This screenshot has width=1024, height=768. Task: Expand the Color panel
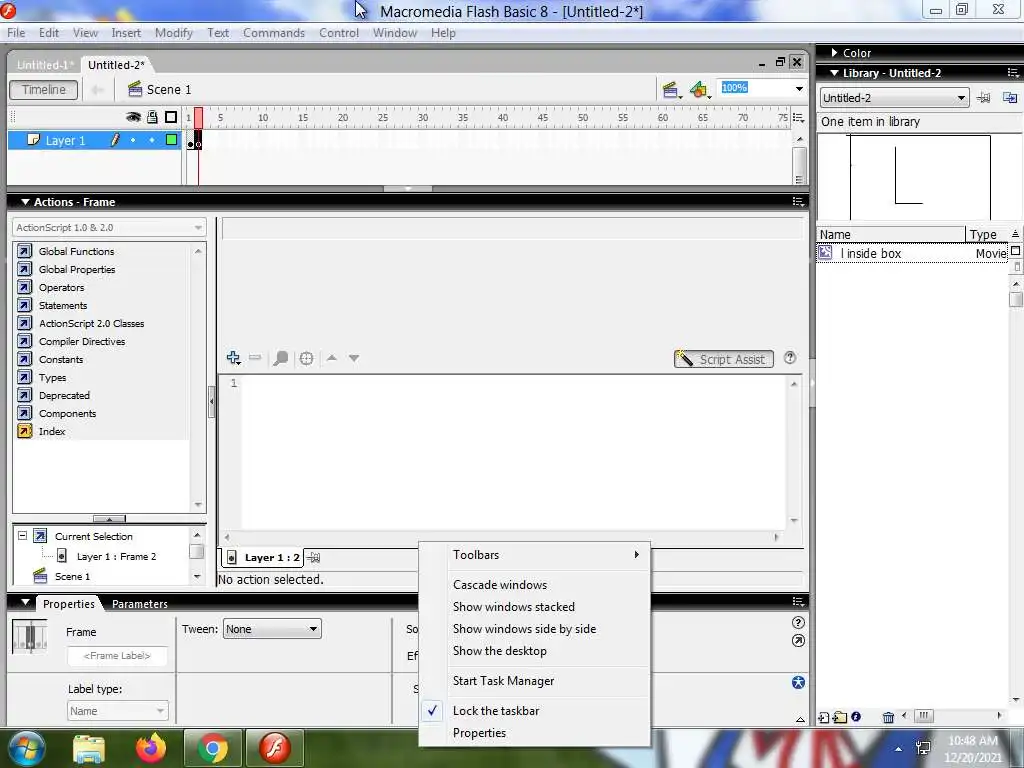[835, 53]
